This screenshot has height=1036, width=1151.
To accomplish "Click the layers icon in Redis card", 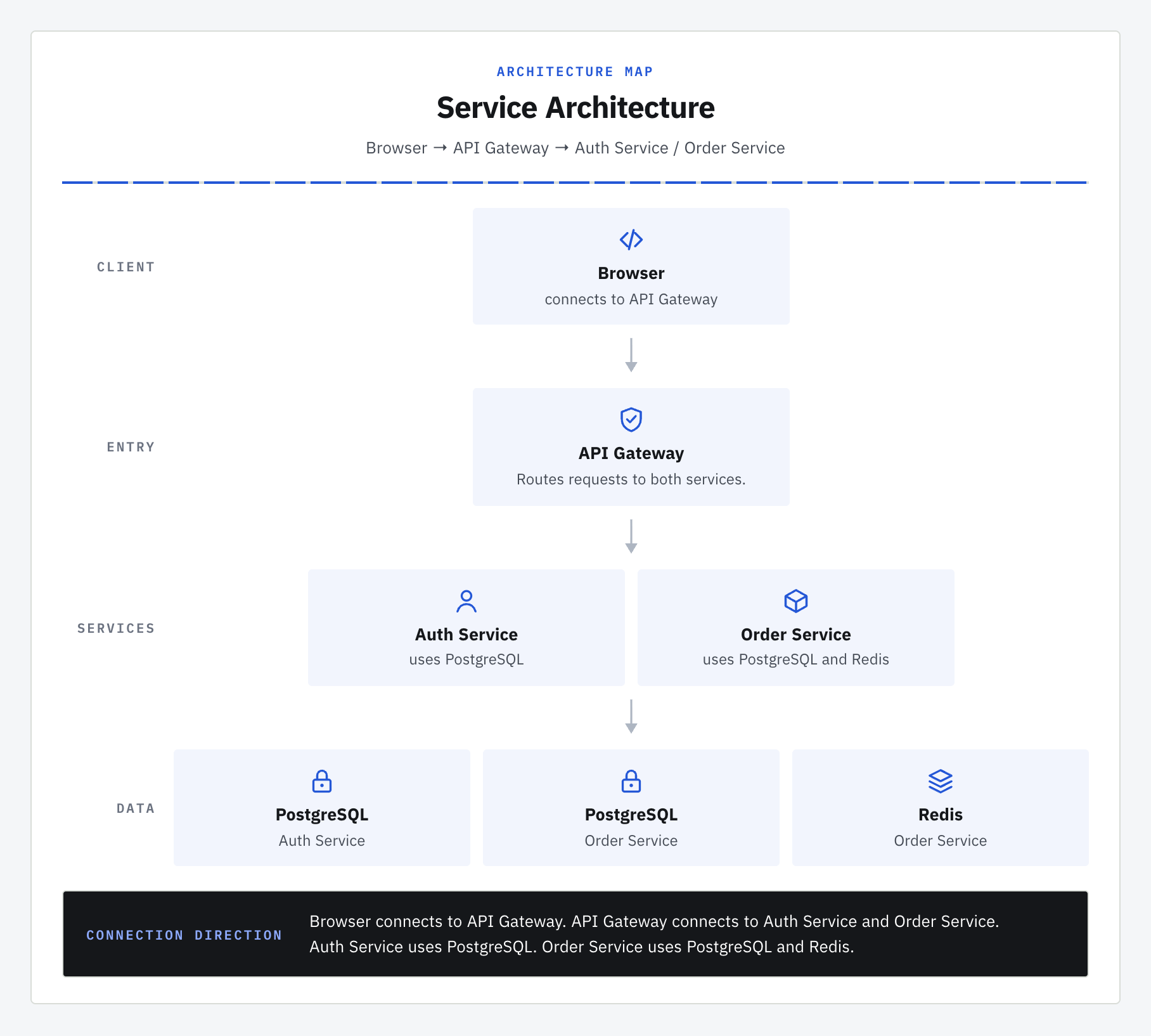I will click(941, 781).
